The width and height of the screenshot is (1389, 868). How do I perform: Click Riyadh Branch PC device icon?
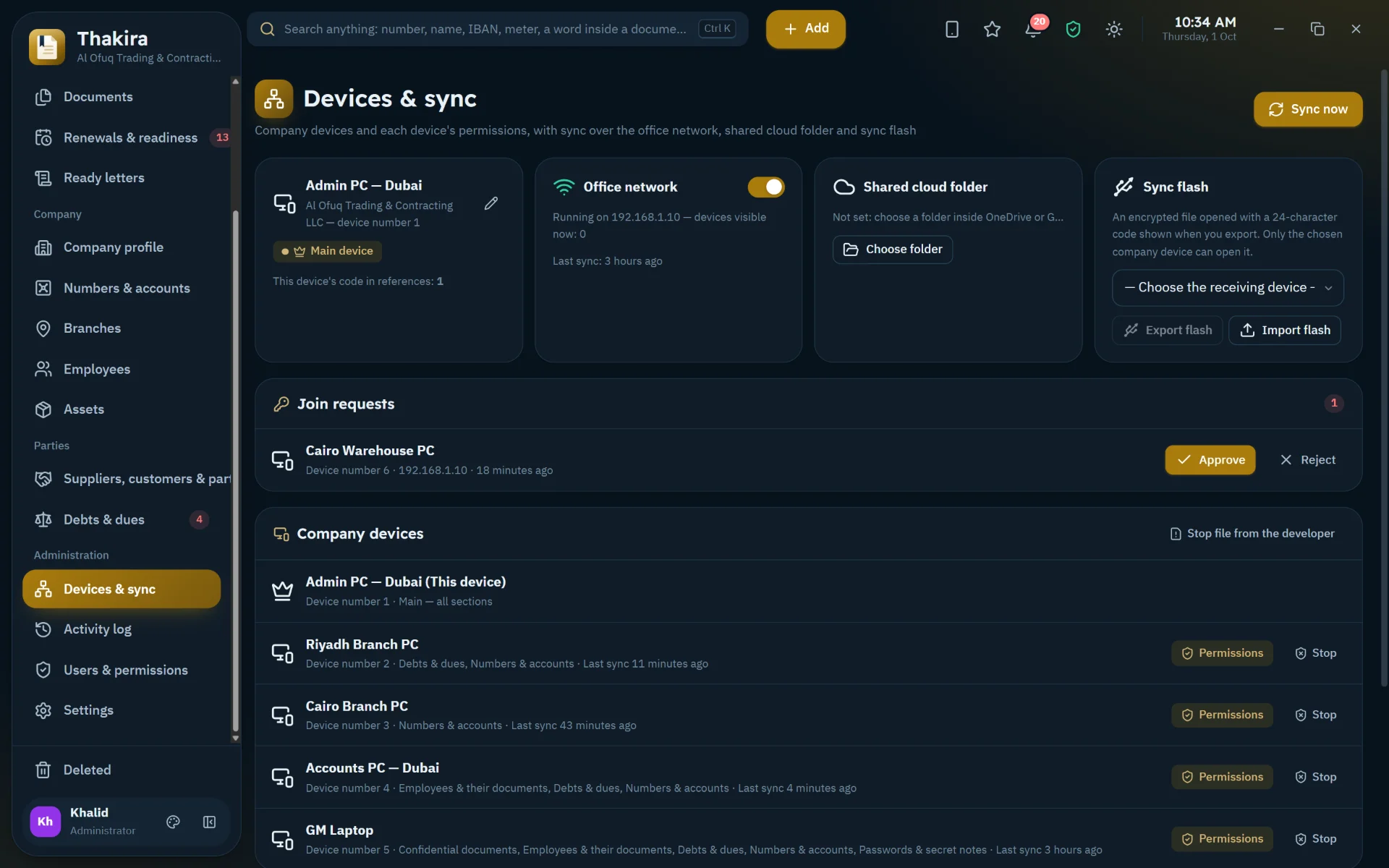coord(282,653)
